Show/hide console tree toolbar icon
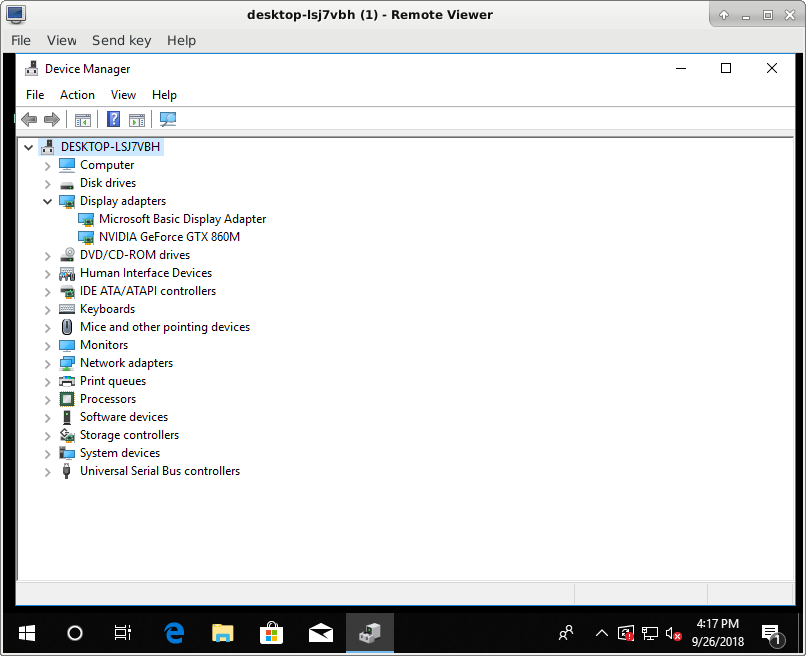Viewport: 806px width, 656px height. coord(83,120)
